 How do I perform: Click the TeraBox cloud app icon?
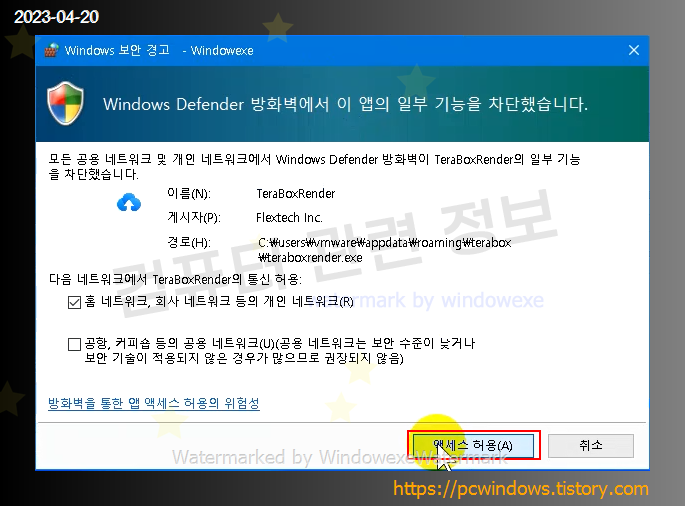[x=129, y=202]
